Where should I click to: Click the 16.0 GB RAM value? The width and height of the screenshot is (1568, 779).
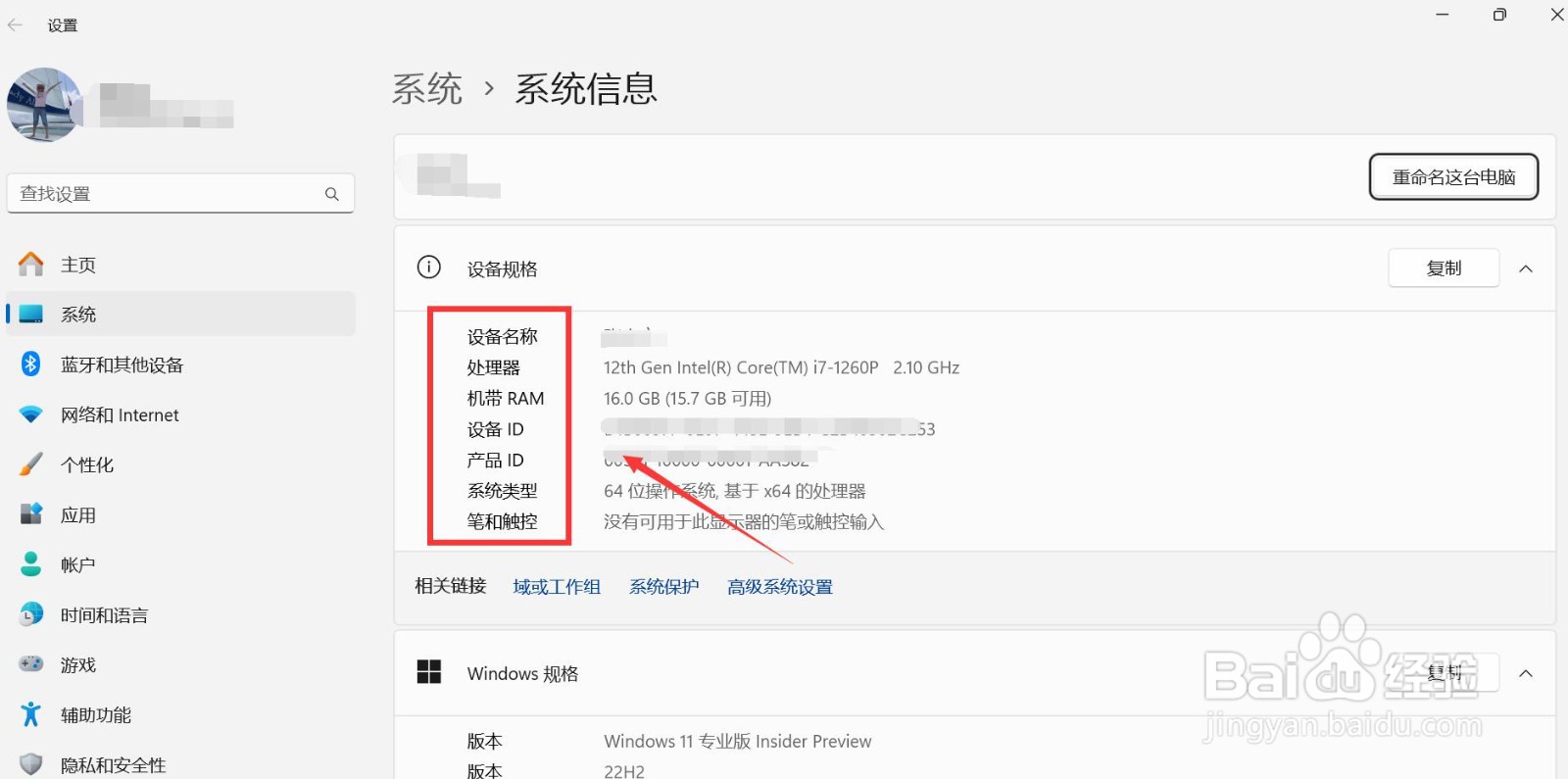687,399
